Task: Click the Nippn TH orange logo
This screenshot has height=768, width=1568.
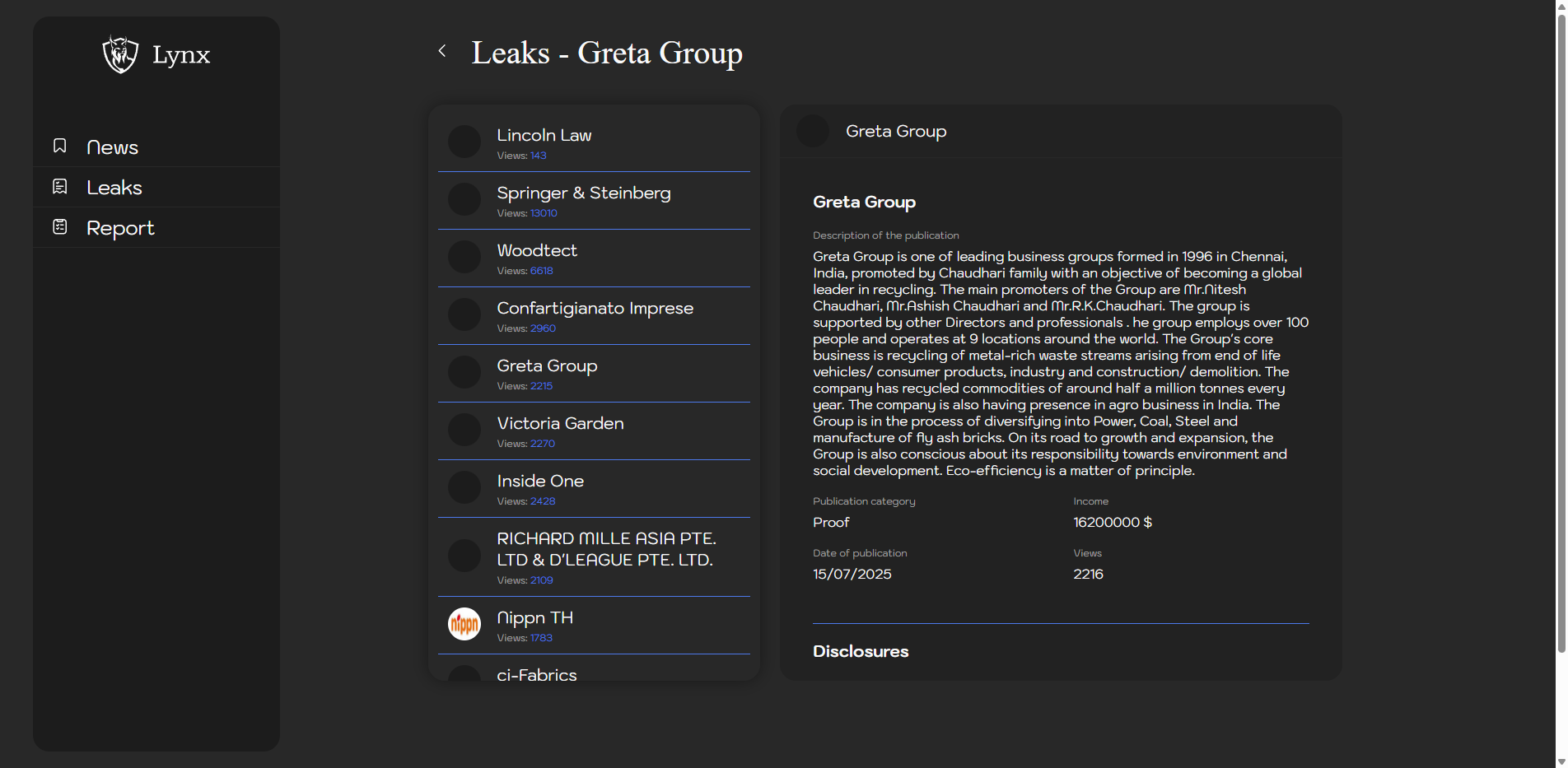Action: (x=464, y=624)
